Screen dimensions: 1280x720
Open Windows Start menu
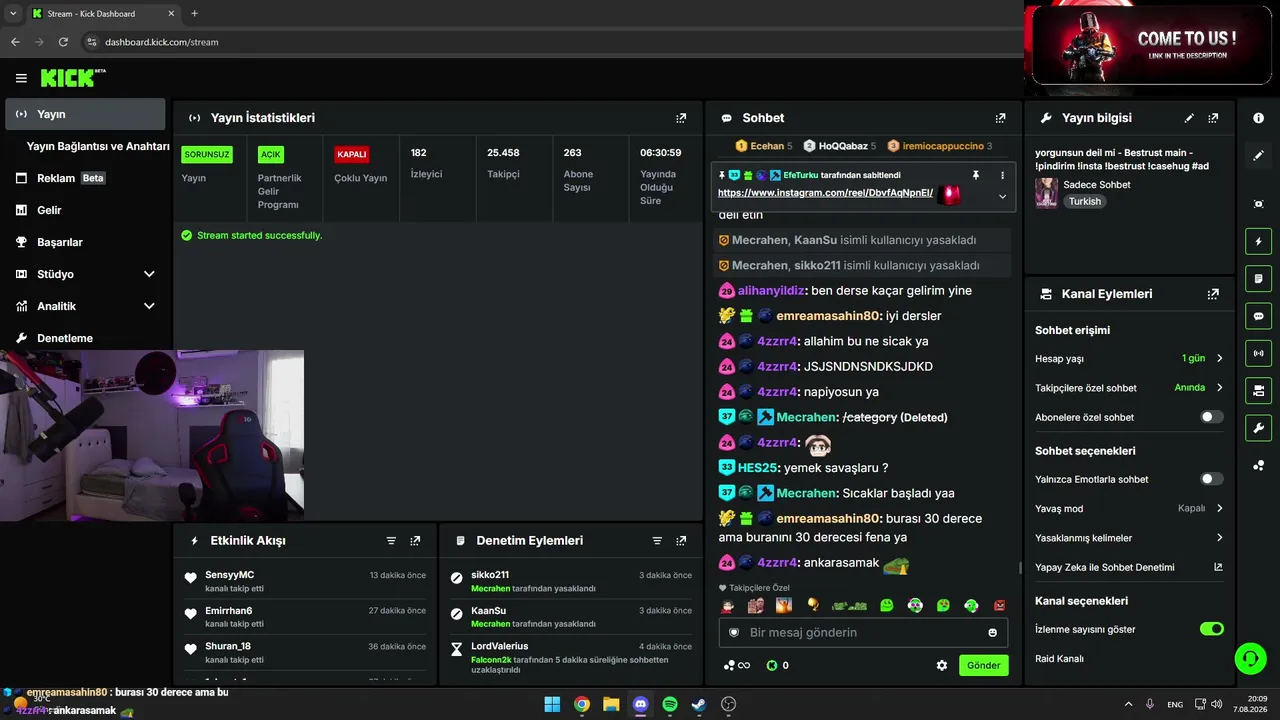coord(552,704)
